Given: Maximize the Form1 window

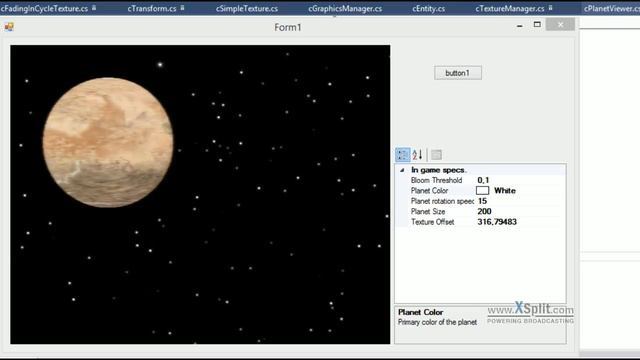Looking at the screenshot, I should click(x=537, y=24).
